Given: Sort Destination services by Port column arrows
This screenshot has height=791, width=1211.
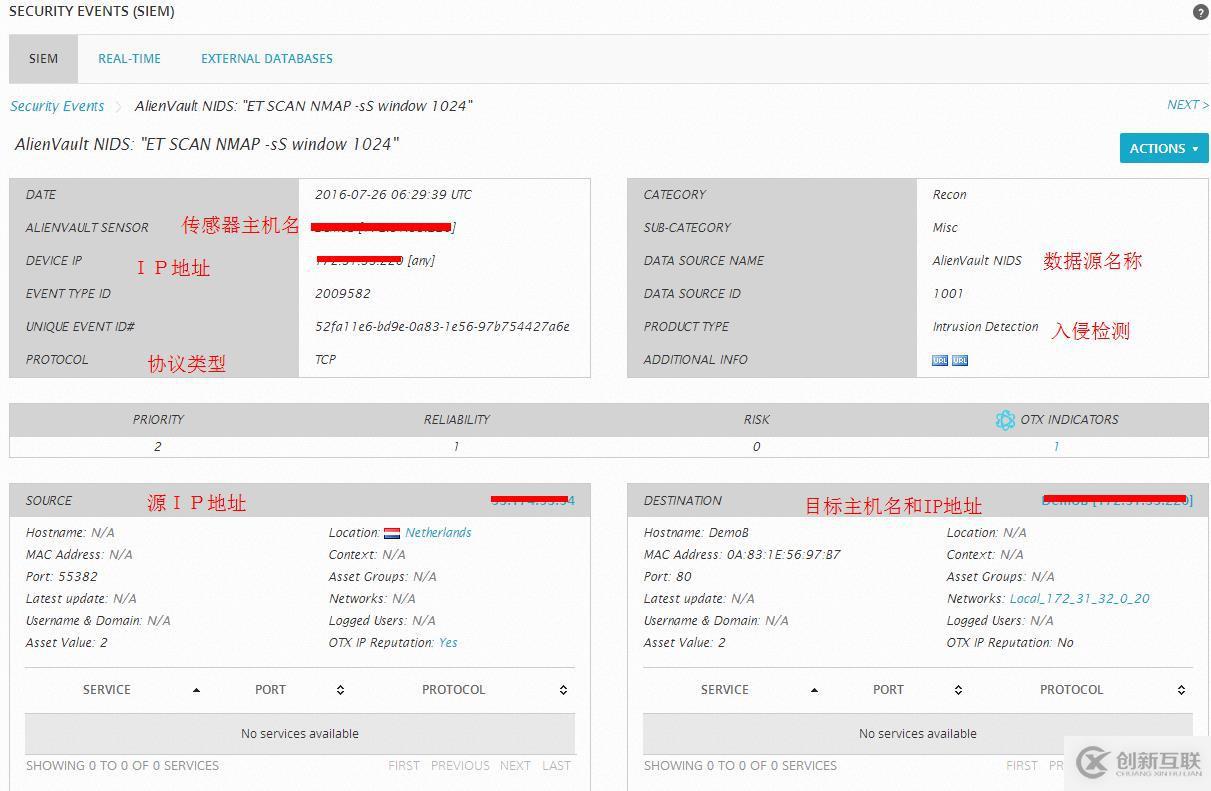Looking at the screenshot, I should click(958, 690).
